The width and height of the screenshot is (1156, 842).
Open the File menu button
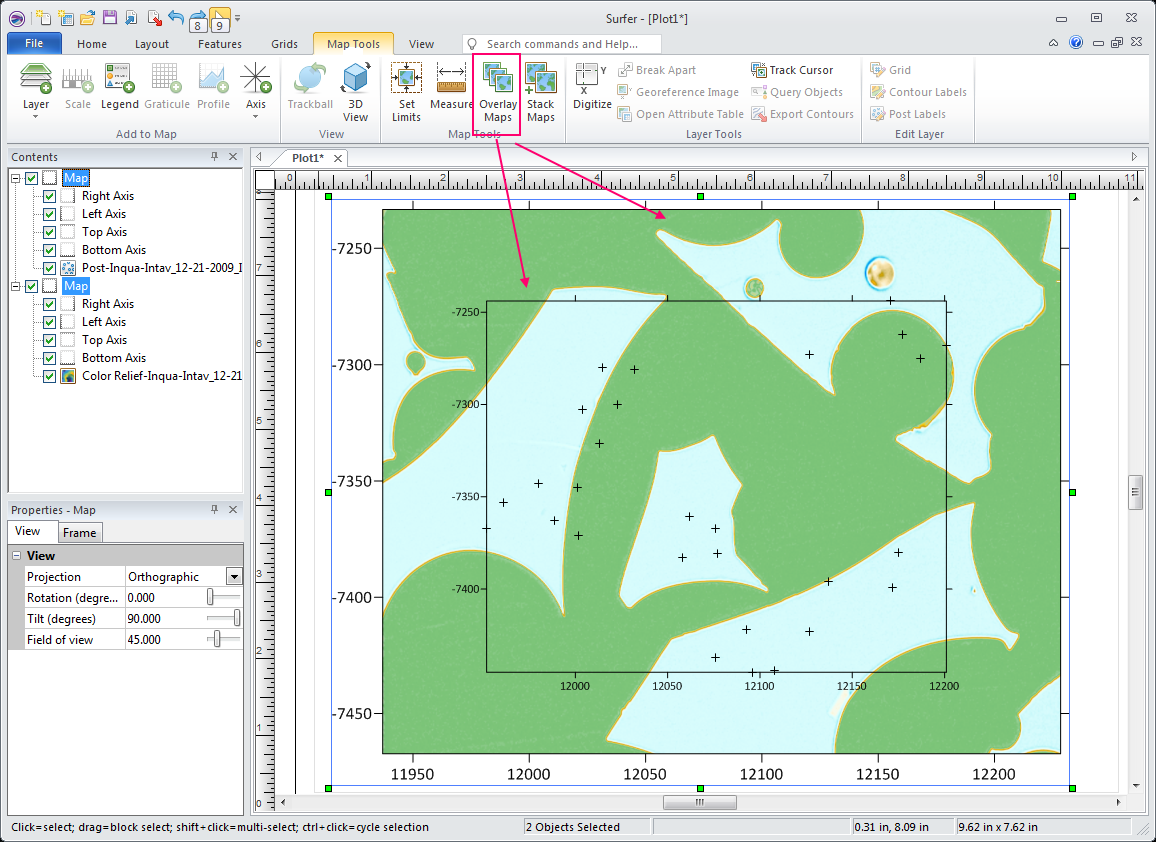34,44
